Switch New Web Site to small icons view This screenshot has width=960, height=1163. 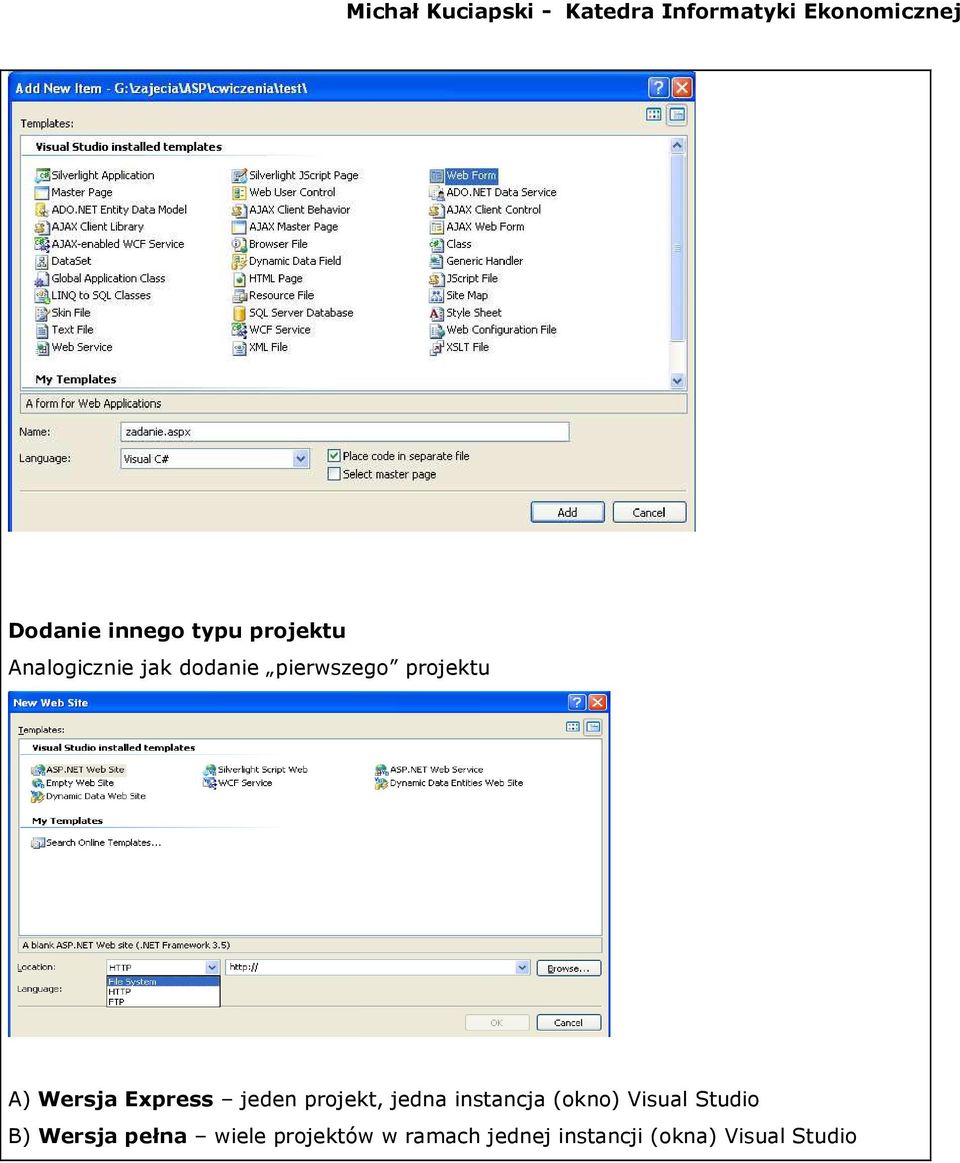pyautogui.click(x=593, y=727)
